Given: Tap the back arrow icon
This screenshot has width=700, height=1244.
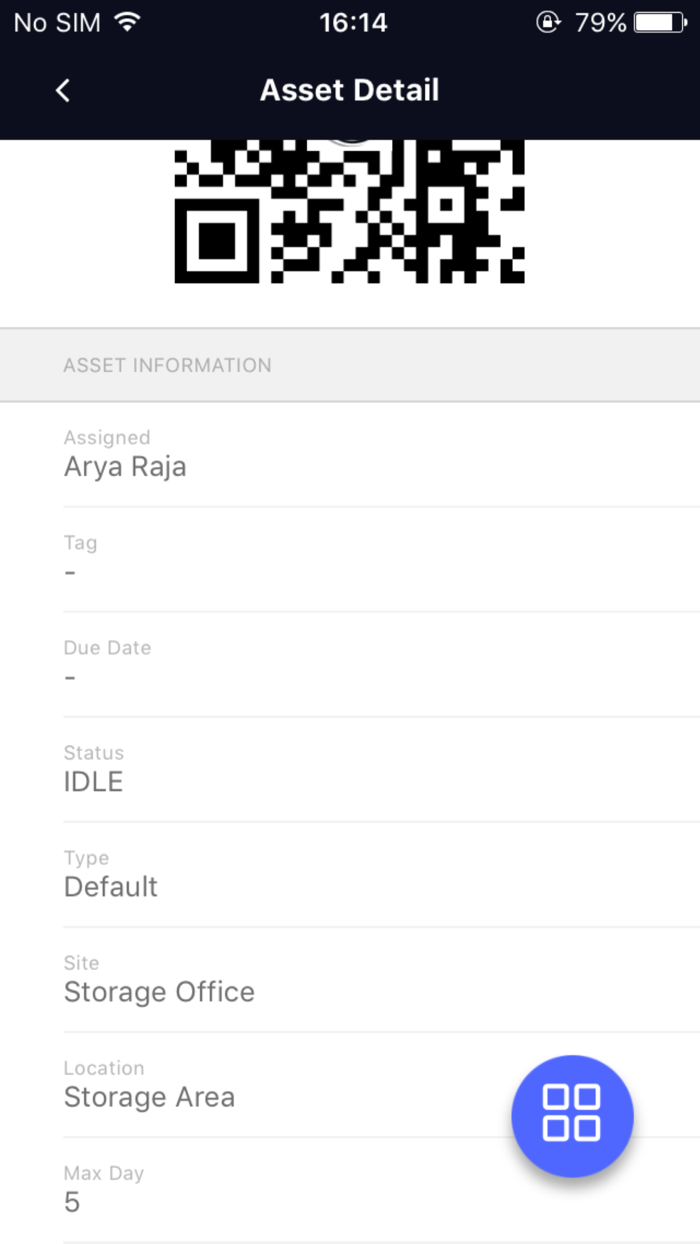Looking at the screenshot, I should (62, 90).
